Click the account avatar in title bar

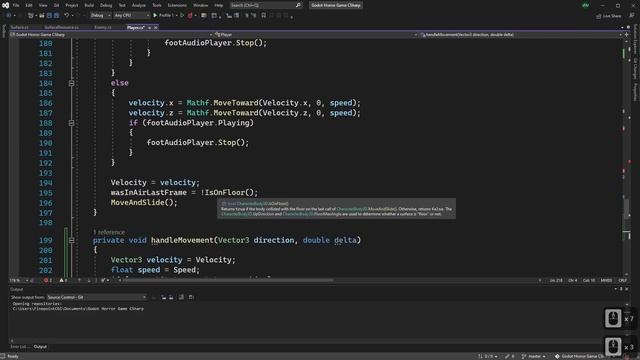pyautogui.click(x=585, y=5)
